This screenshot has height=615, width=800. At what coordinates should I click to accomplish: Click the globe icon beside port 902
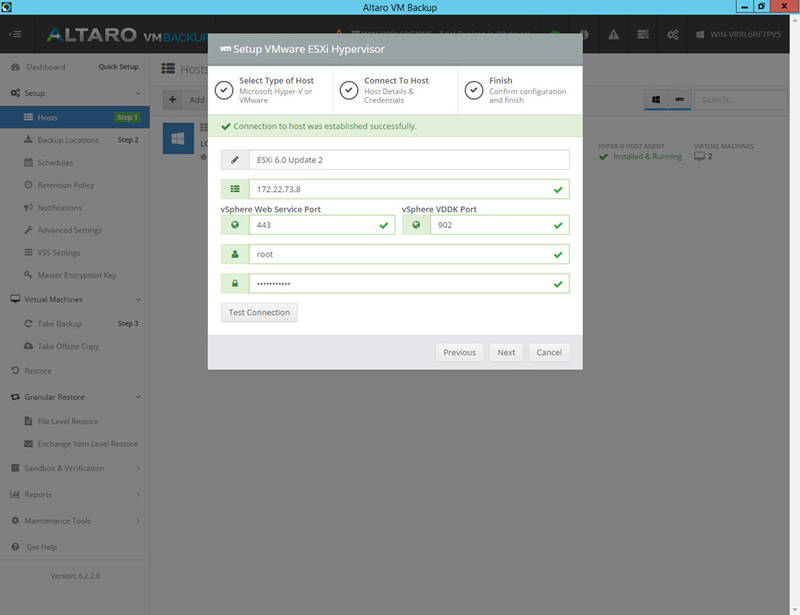click(x=416, y=225)
